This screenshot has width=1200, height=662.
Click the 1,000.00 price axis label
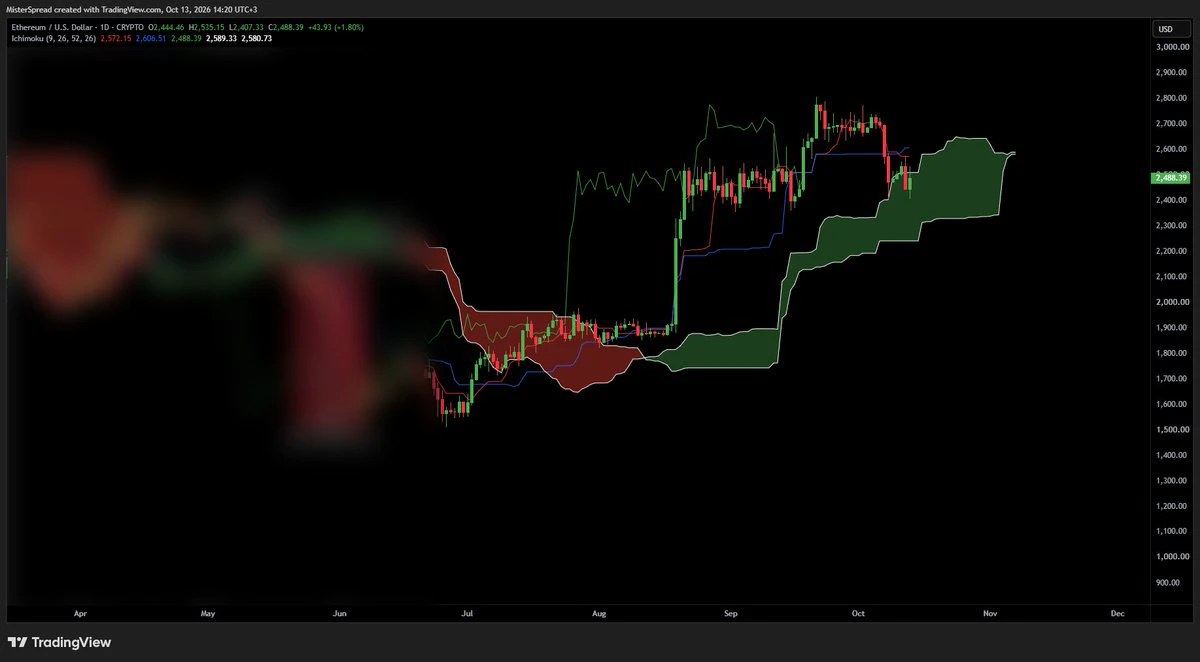tap(1171, 557)
